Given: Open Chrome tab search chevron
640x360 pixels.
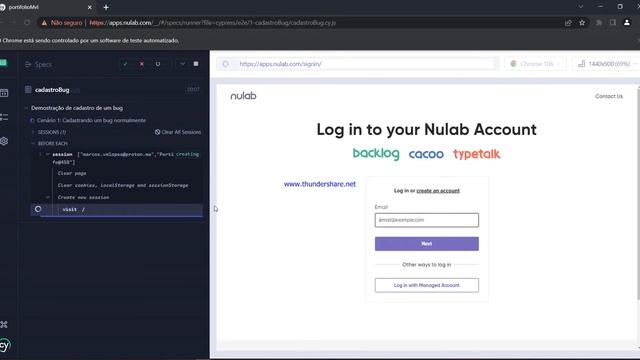Looking at the screenshot, I should [580, 7].
